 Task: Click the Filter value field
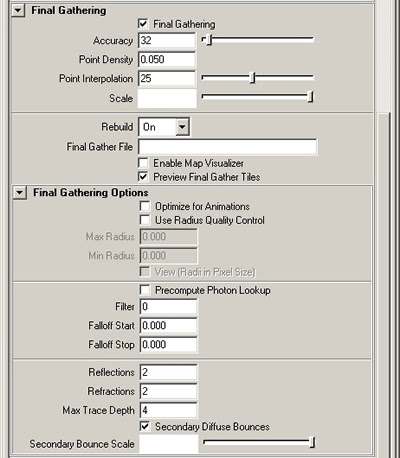point(169,307)
